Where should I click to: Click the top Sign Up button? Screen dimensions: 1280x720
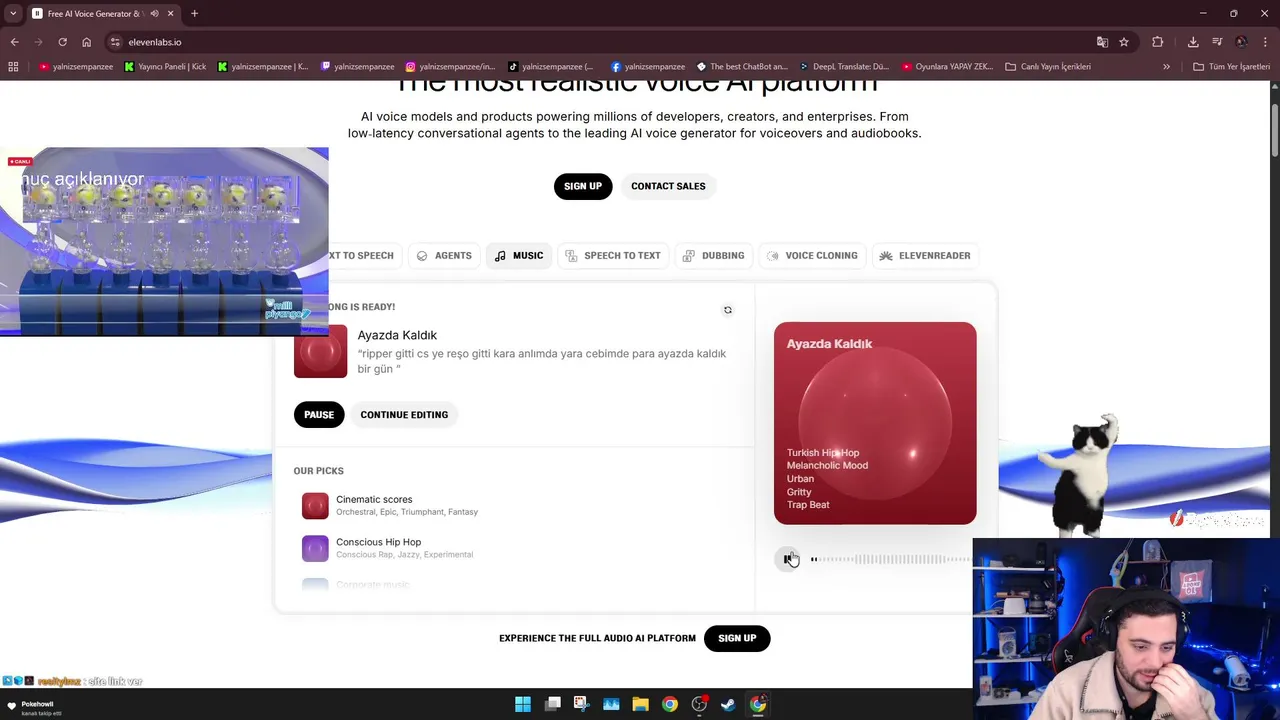[583, 186]
